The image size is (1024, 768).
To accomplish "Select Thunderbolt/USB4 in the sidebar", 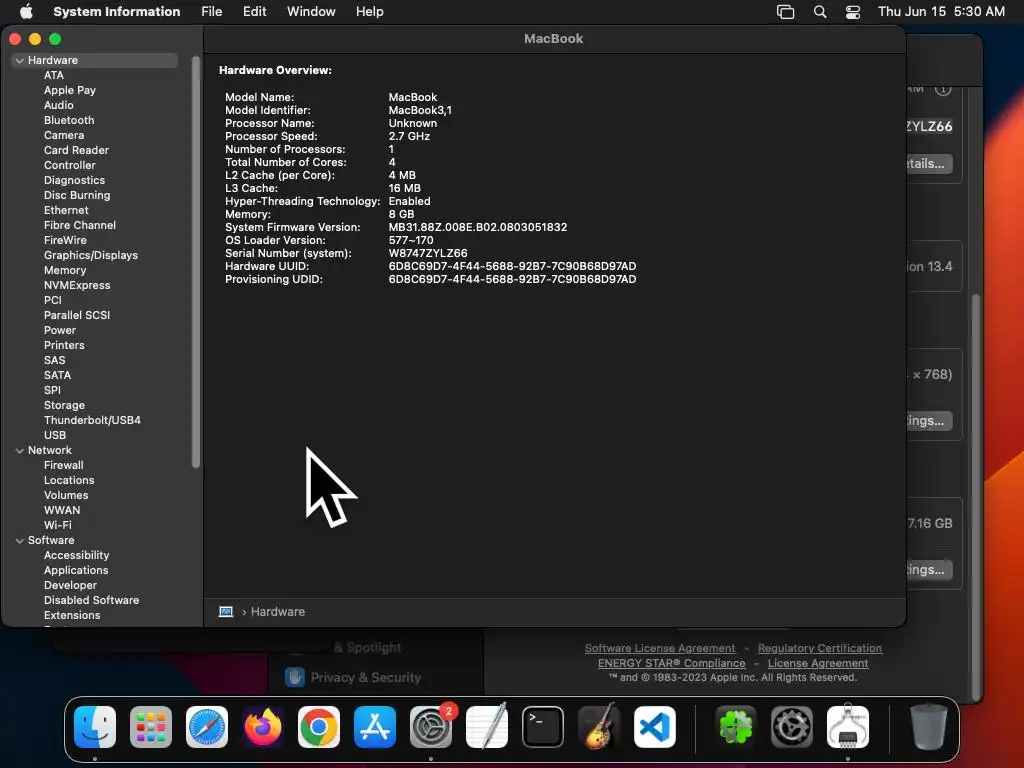I will (92, 421).
